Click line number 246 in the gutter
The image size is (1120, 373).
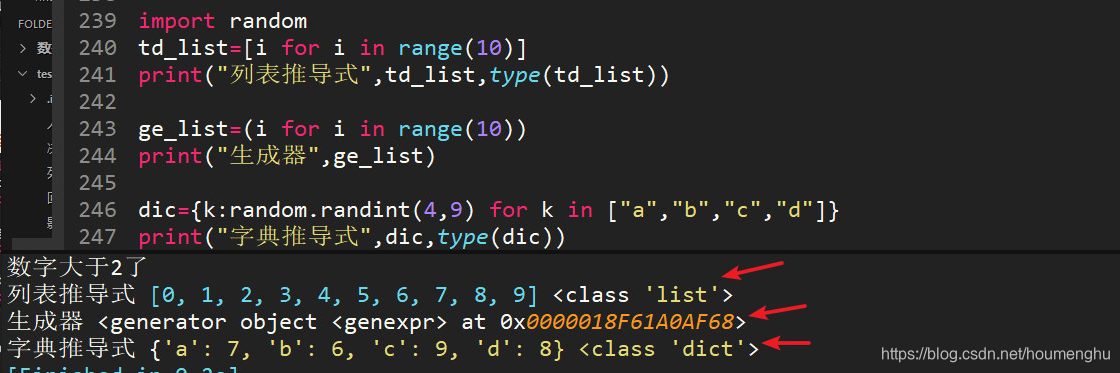(97, 210)
